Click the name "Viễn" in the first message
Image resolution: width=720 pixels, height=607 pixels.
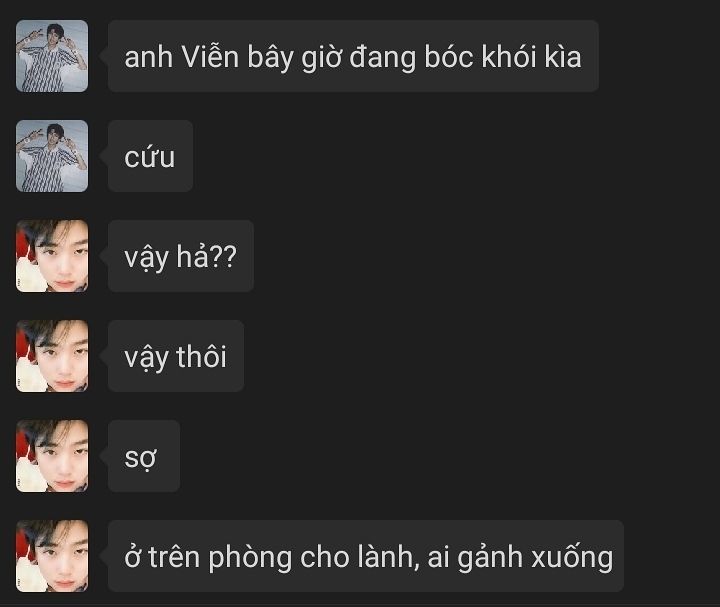tap(210, 57)
